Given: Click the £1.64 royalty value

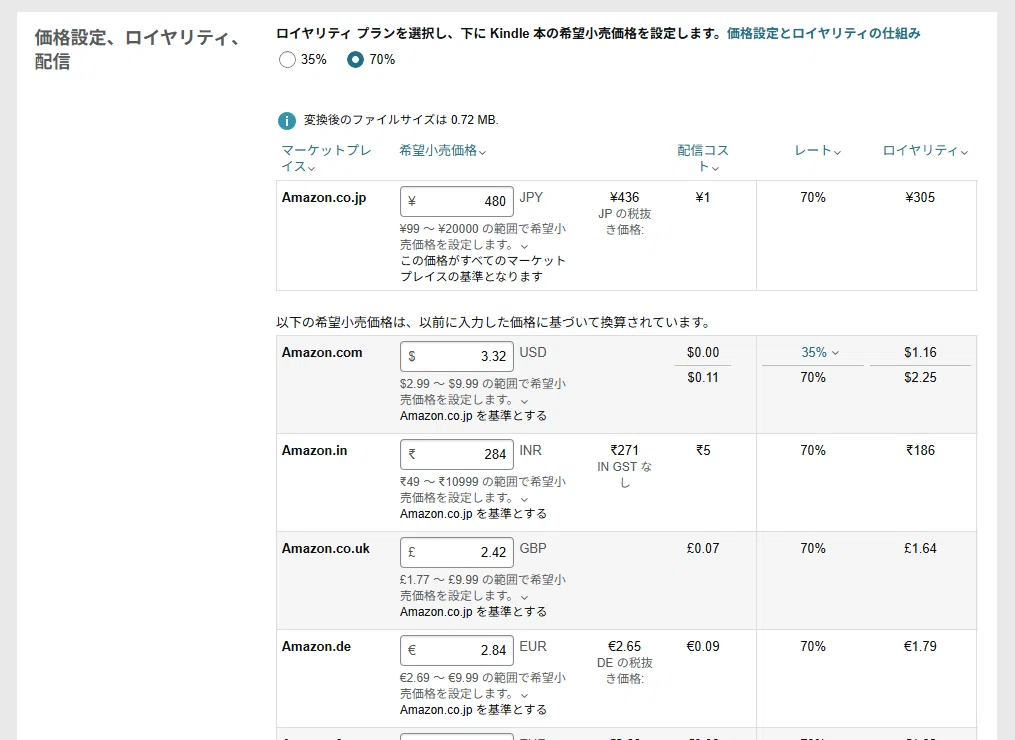Looking at the screenshot, I should tap(920, 548).
